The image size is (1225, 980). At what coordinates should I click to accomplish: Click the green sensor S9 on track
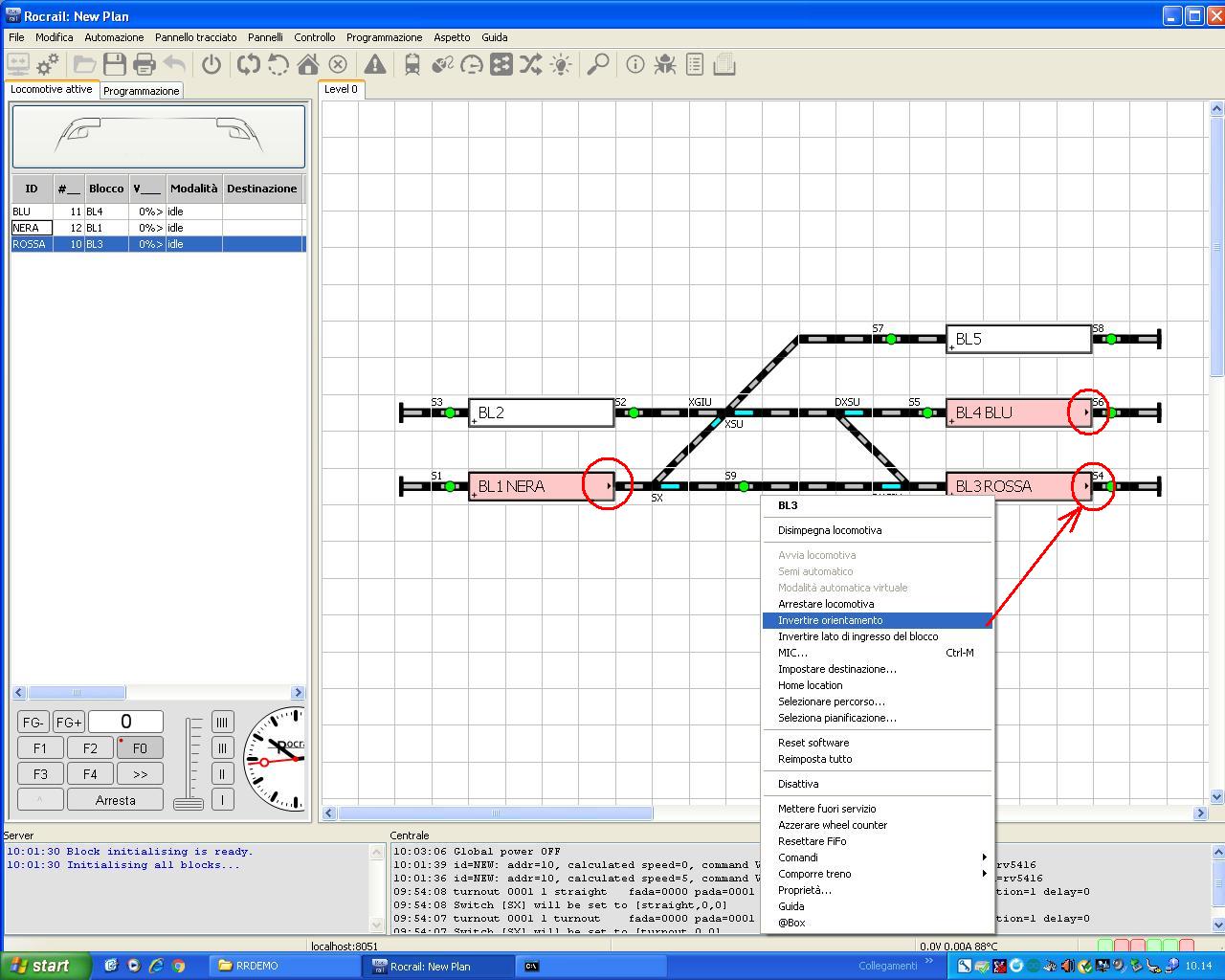[x=744, y=486]
